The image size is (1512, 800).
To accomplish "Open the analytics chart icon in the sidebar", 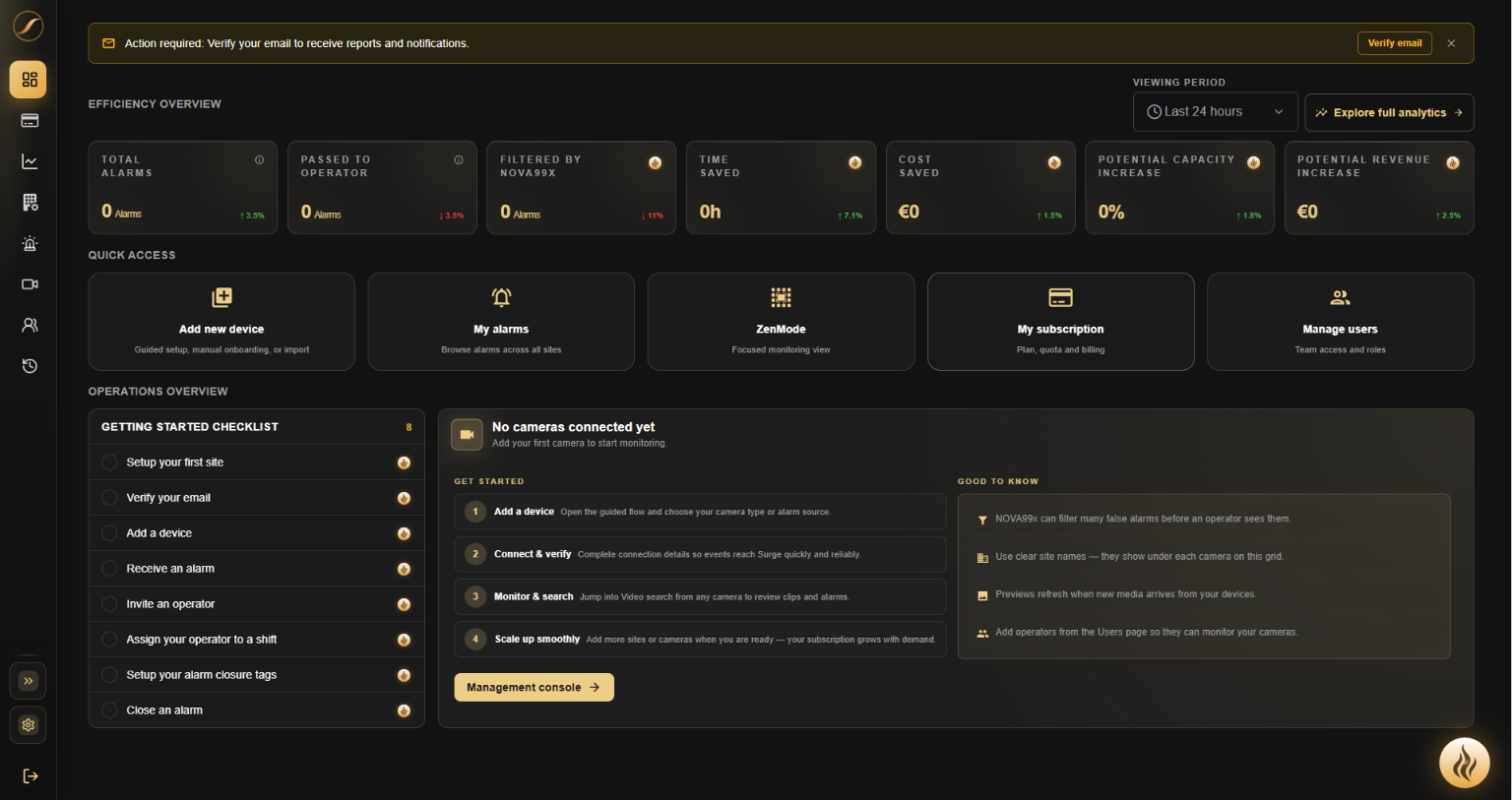I will click(x=30, y=161).
